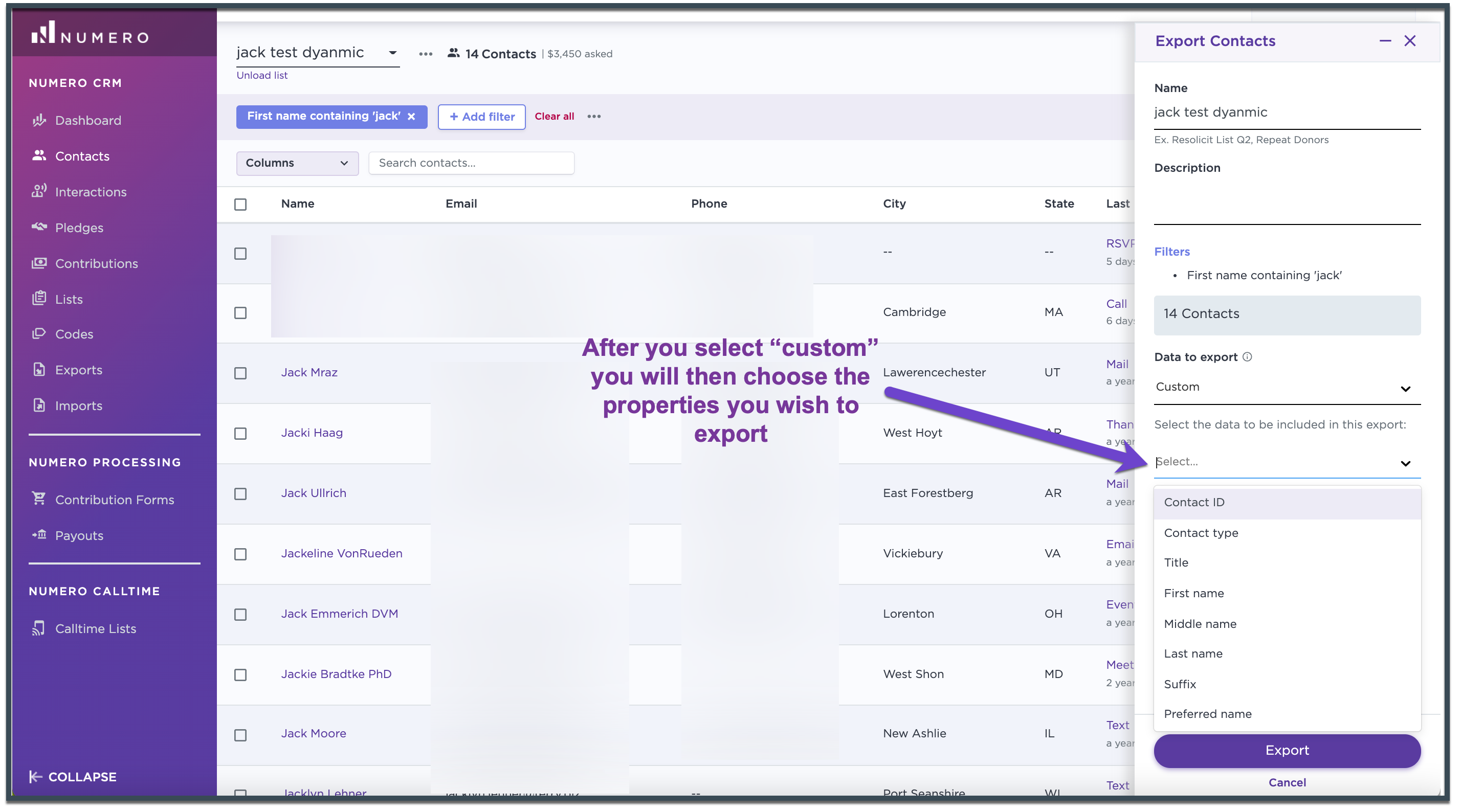The width and height of the screenshot is (1461, 812).
Task: Expand the Data to export Custom dropdown
Action: [1287, 387]
